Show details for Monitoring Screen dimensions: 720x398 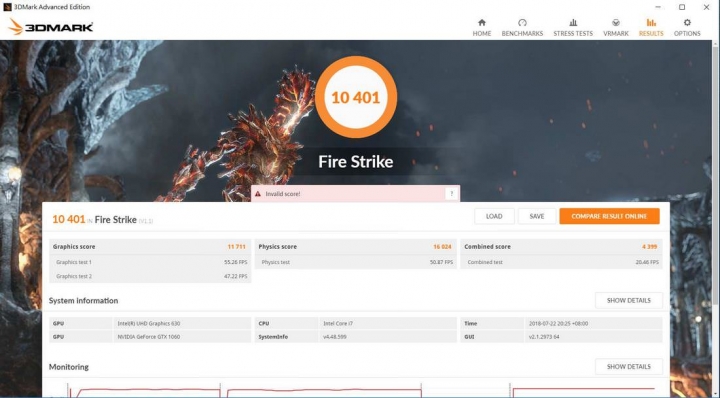click(629, 366)
